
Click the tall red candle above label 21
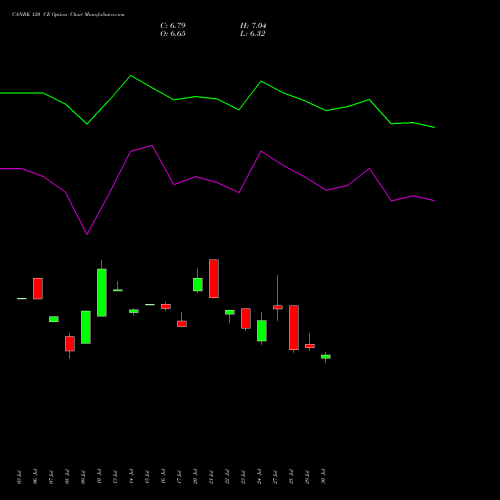coord(214,278)
